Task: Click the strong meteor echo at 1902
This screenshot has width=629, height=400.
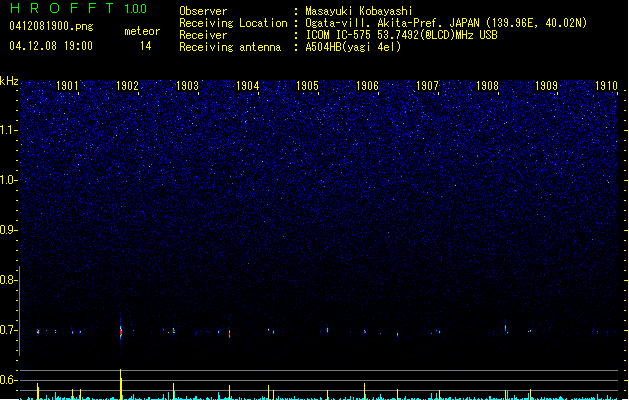Action: coord(121,331)
